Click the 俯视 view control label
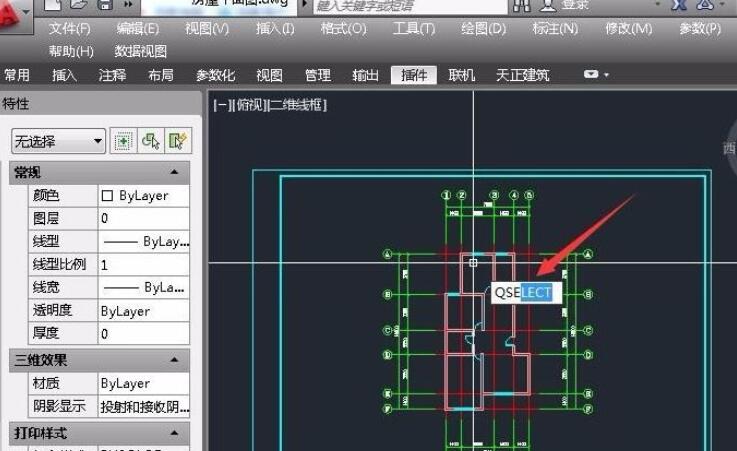The height and width of the screenshot is (451, 737). [249, 105]
